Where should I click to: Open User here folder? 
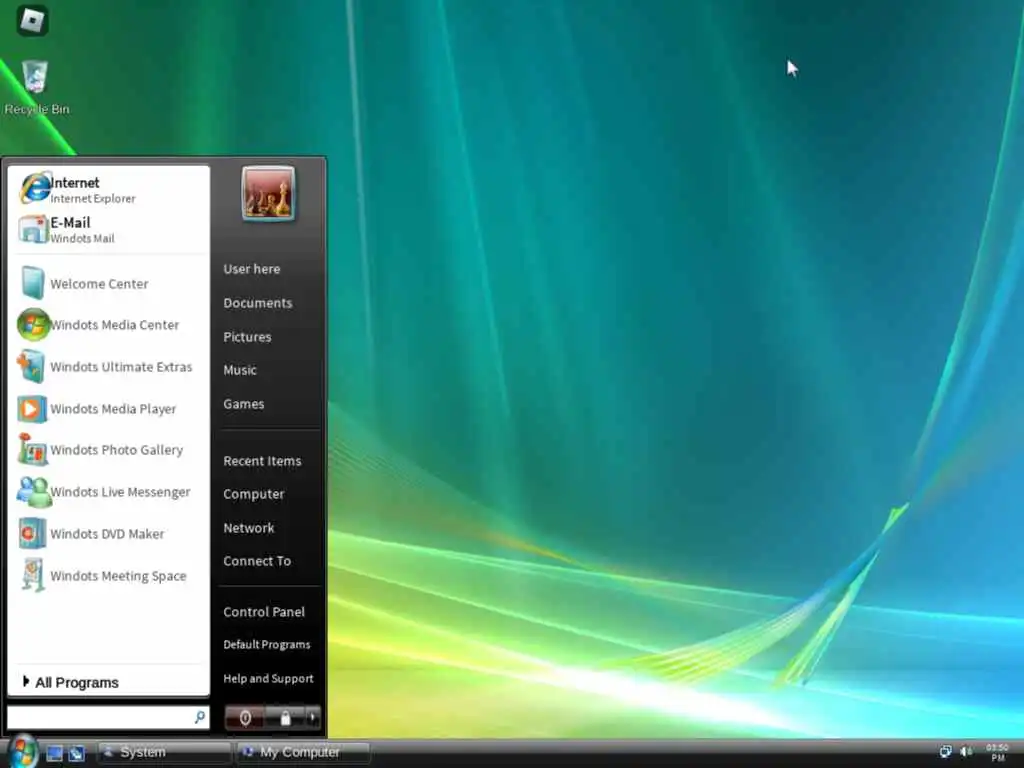(251, 269)
